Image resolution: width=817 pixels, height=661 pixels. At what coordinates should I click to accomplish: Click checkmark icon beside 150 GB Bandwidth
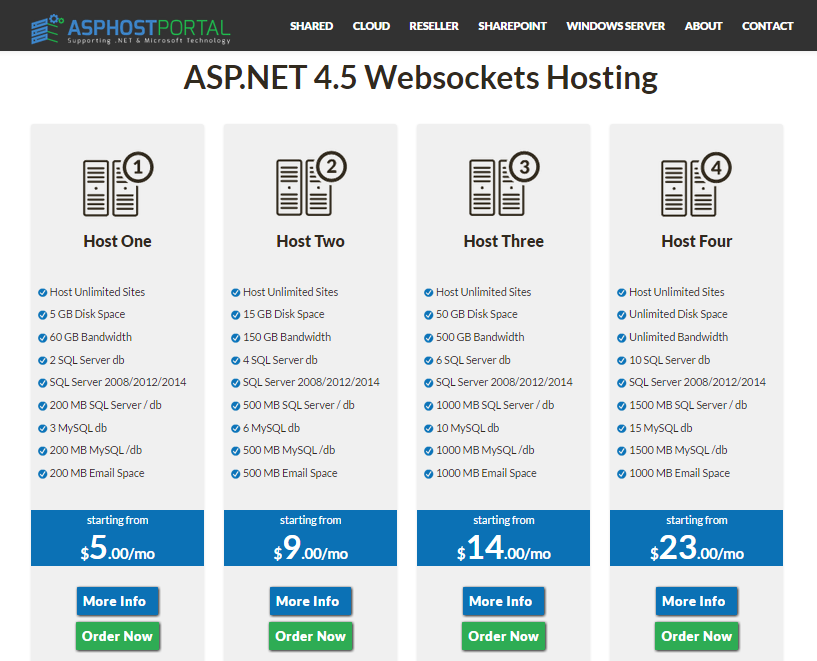coord(236,338)
